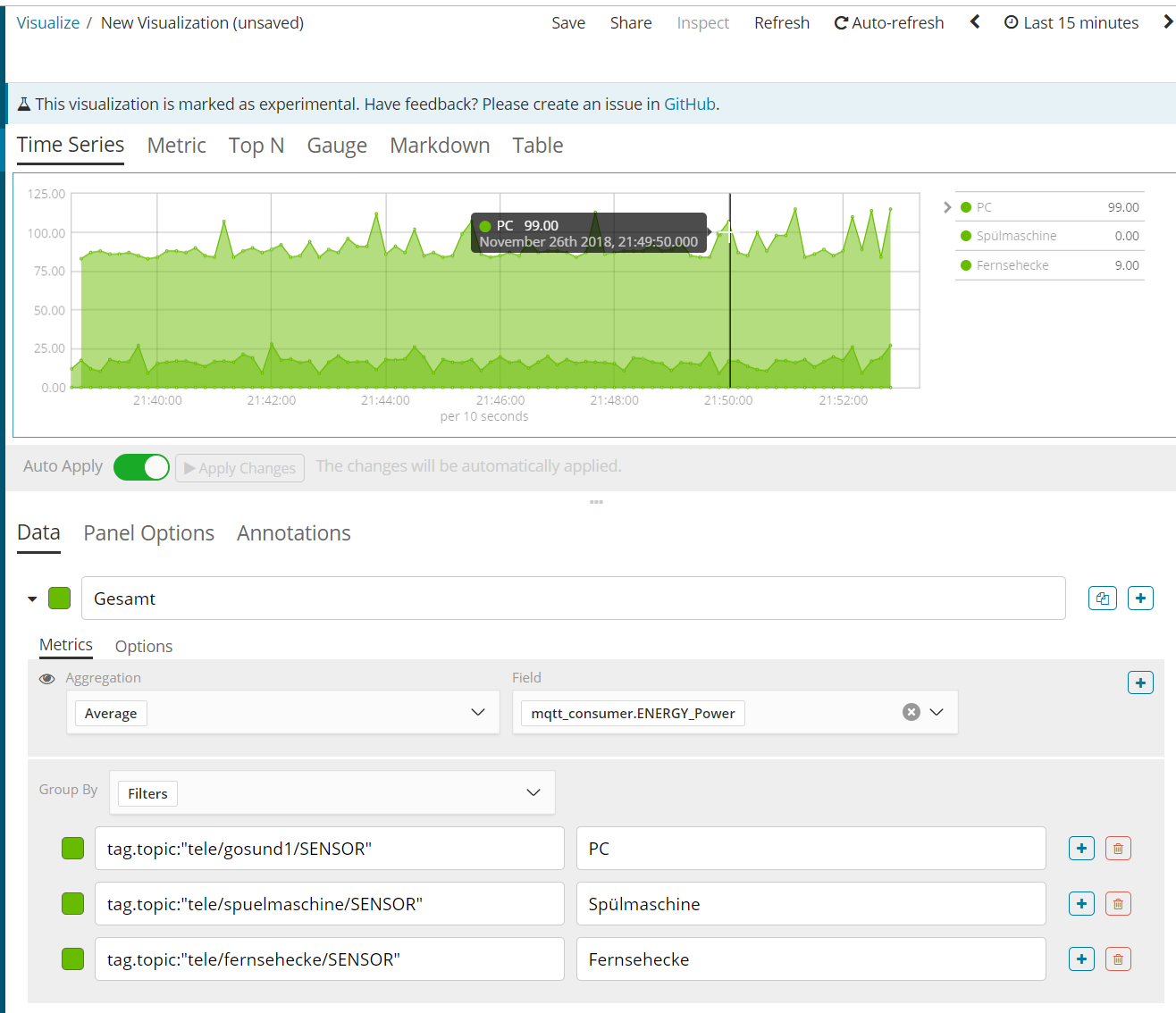Delete the Fernsehecke filter row
Image resolution: width=1176 pixels, height=1013 pixels.
tap(1118, 959)
